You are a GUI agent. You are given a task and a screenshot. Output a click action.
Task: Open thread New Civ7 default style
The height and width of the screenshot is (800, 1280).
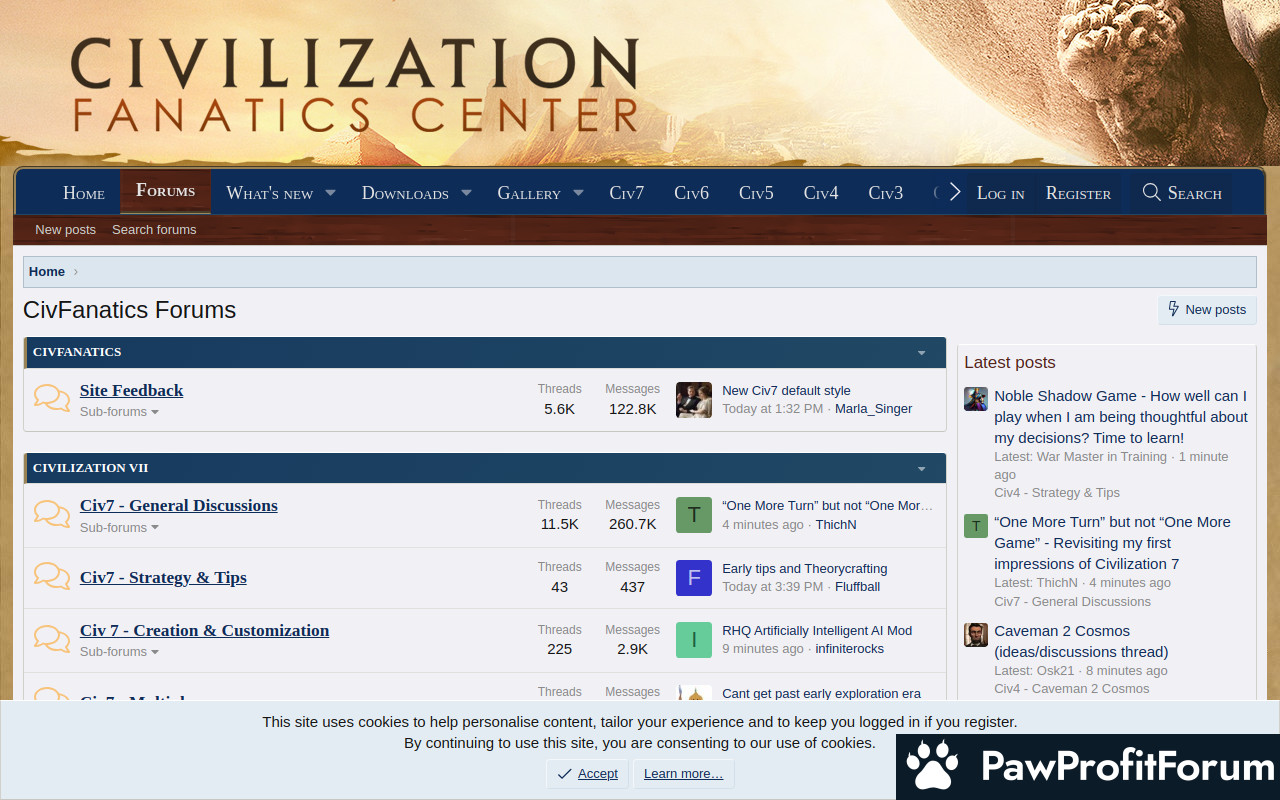tap(786, 390)
